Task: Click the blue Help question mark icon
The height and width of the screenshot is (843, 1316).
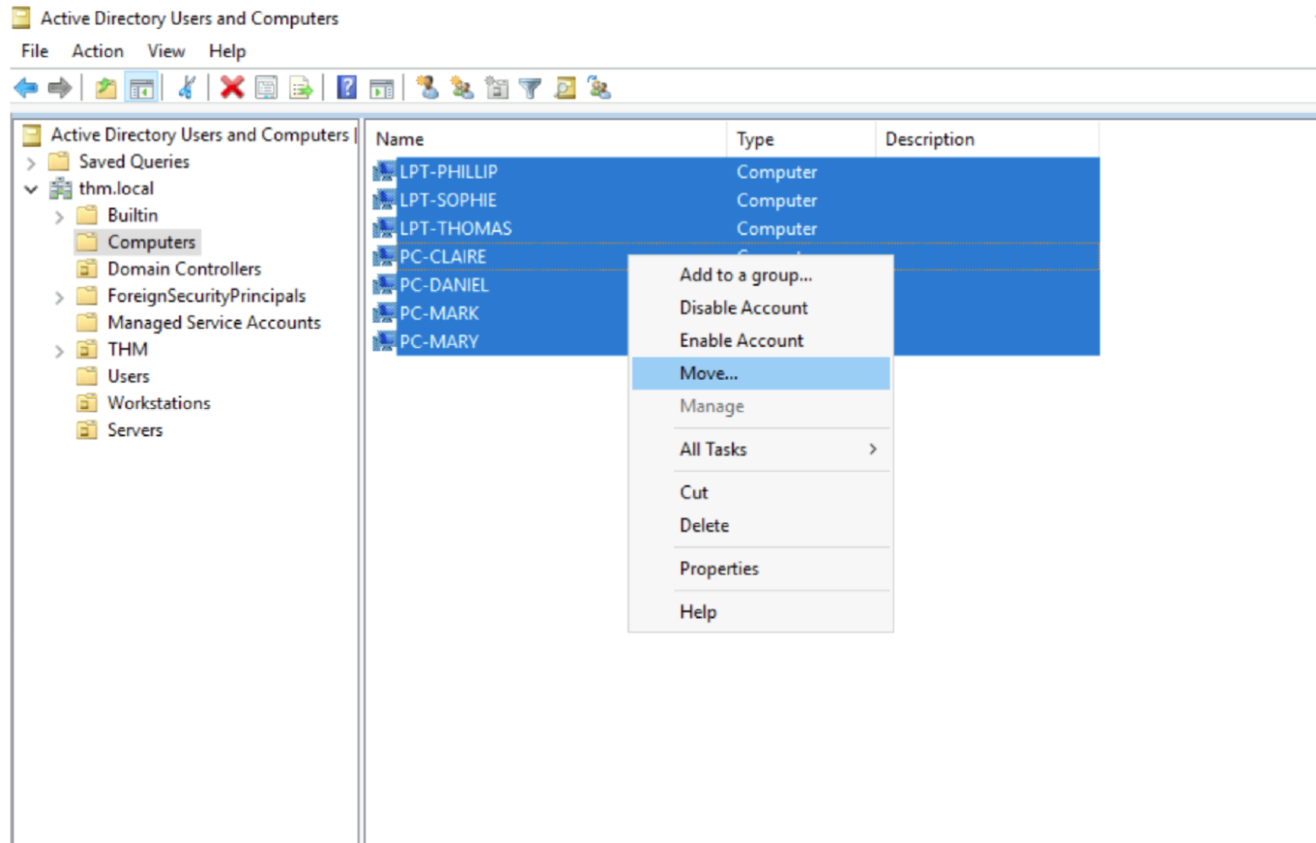Action: [347, 88]
